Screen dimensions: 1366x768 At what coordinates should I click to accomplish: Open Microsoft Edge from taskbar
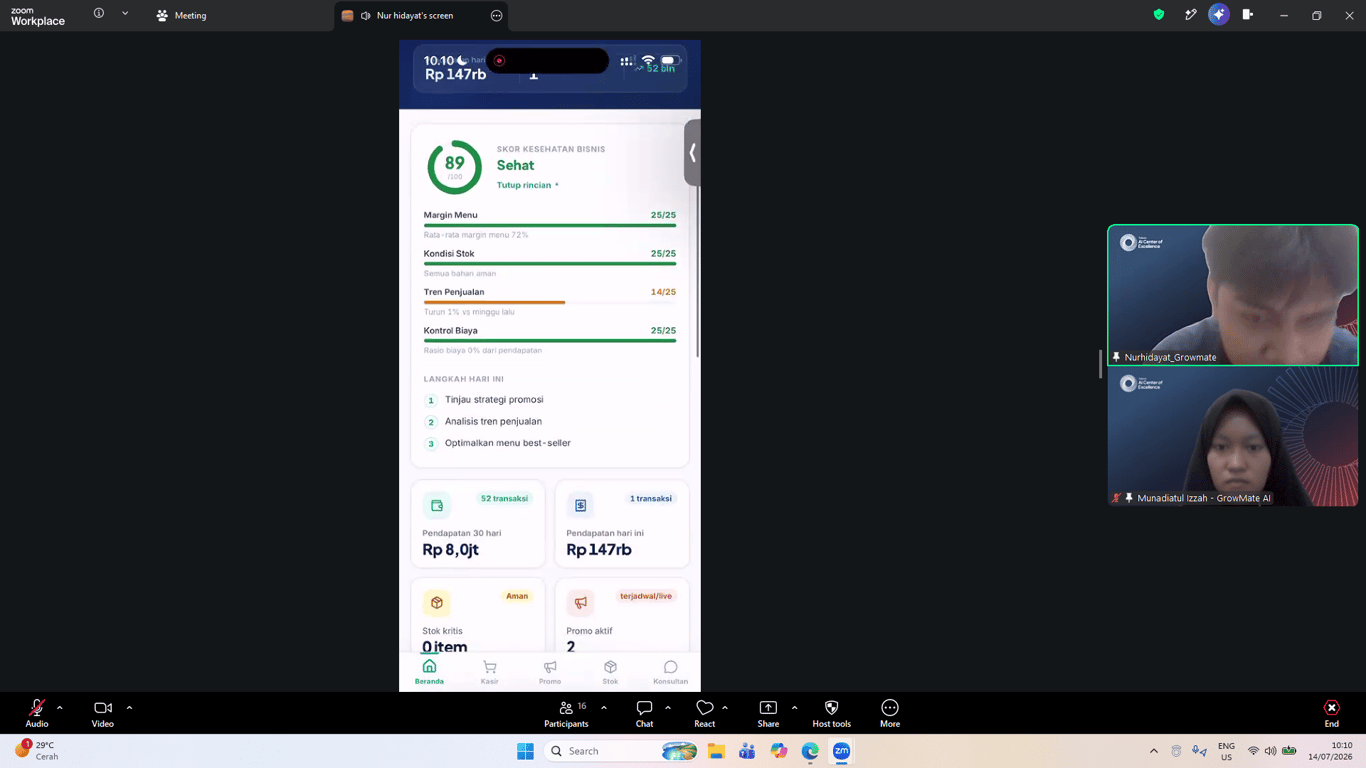(810, 751)
